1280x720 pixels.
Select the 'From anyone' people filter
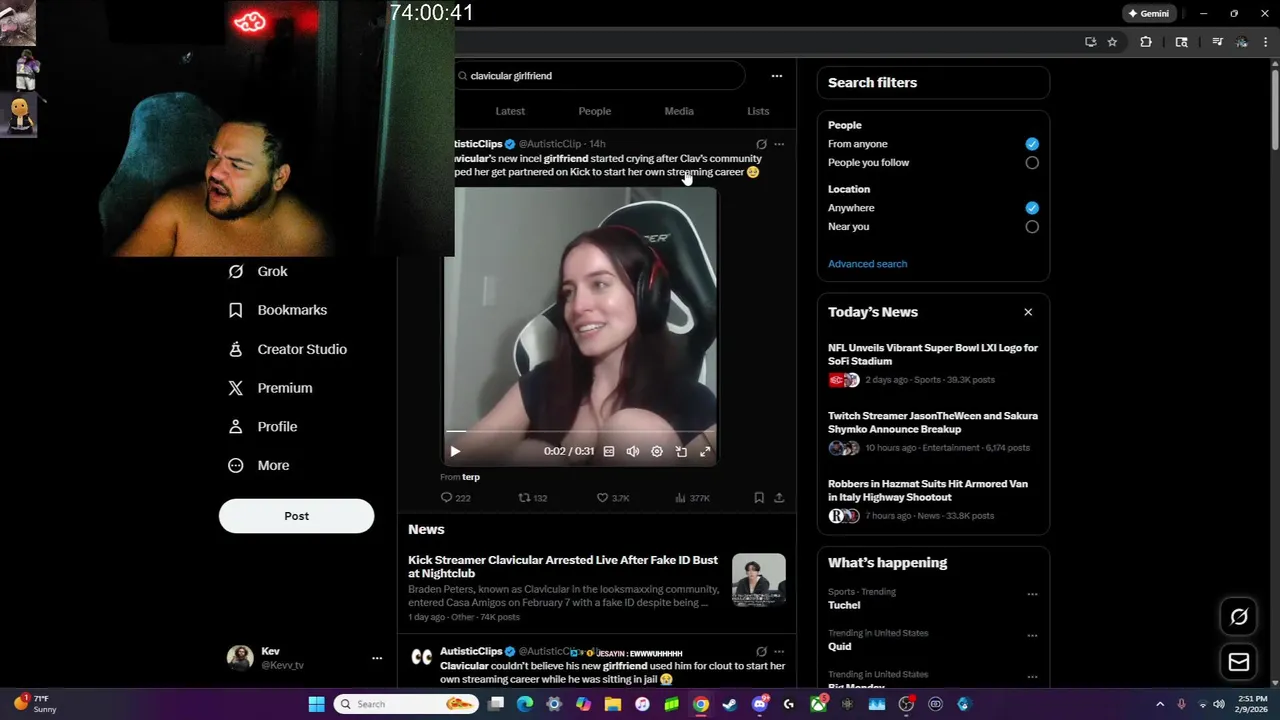pyautogui.click(x=1032, y=144)
